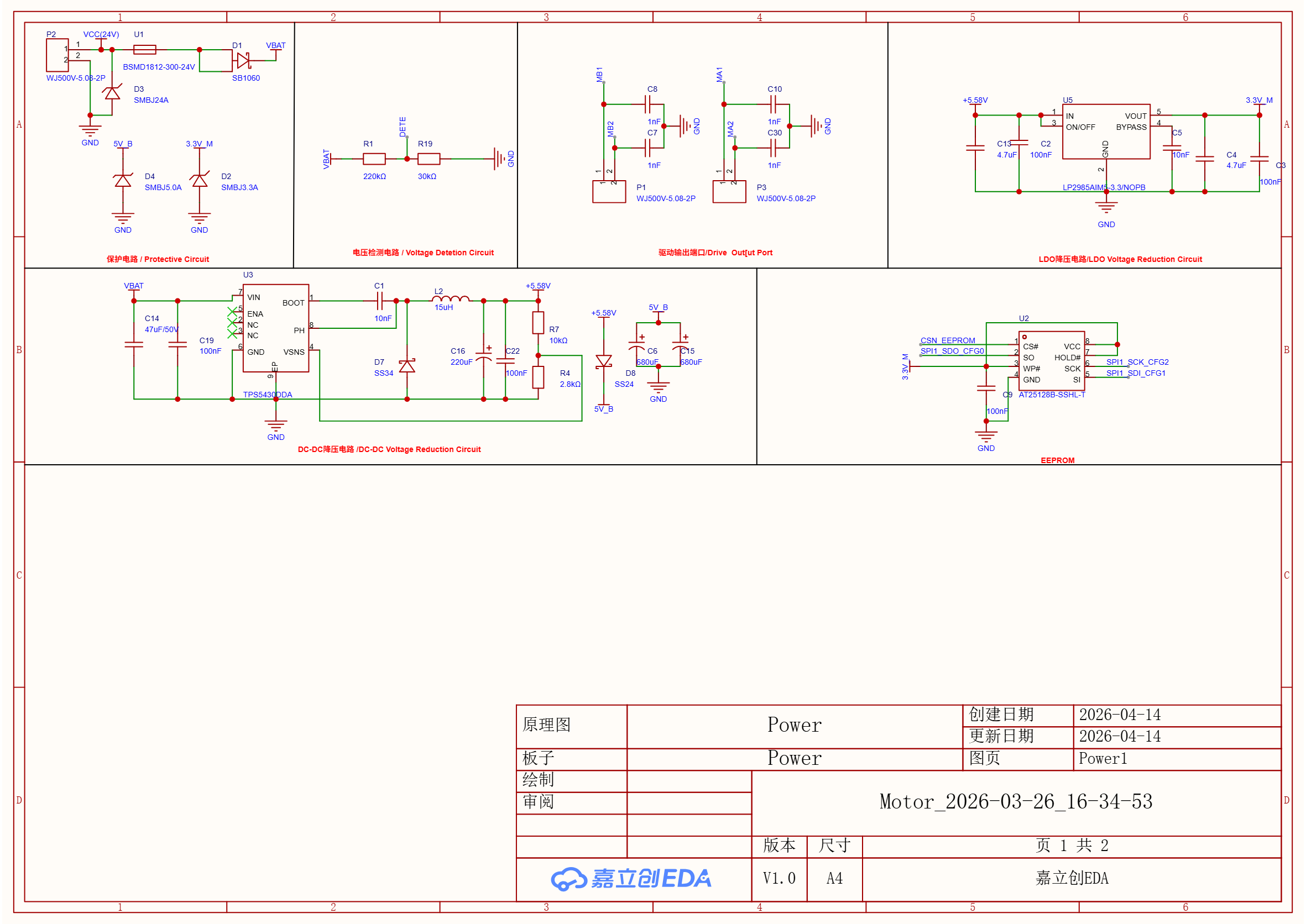Image resolution: width=1306 pixels, height=924 pixels.
Task: Click the LDO Voltage Reduction Circuit title
Action: click(x=1120, y=259)
